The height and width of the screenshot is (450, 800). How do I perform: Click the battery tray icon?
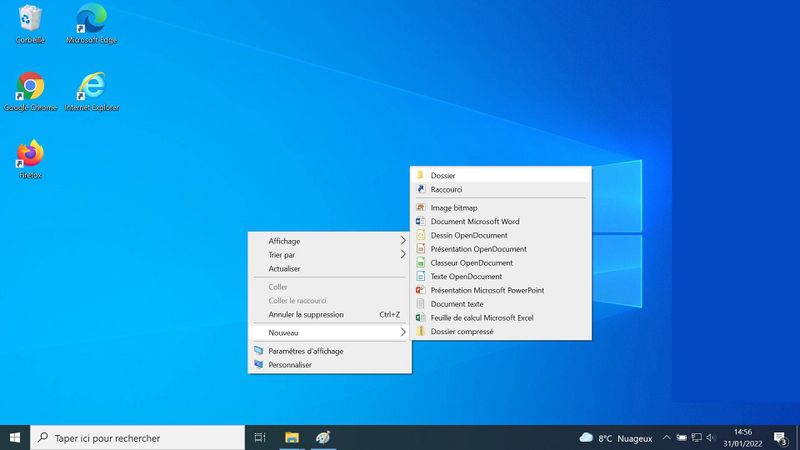[x=682, y=438]
